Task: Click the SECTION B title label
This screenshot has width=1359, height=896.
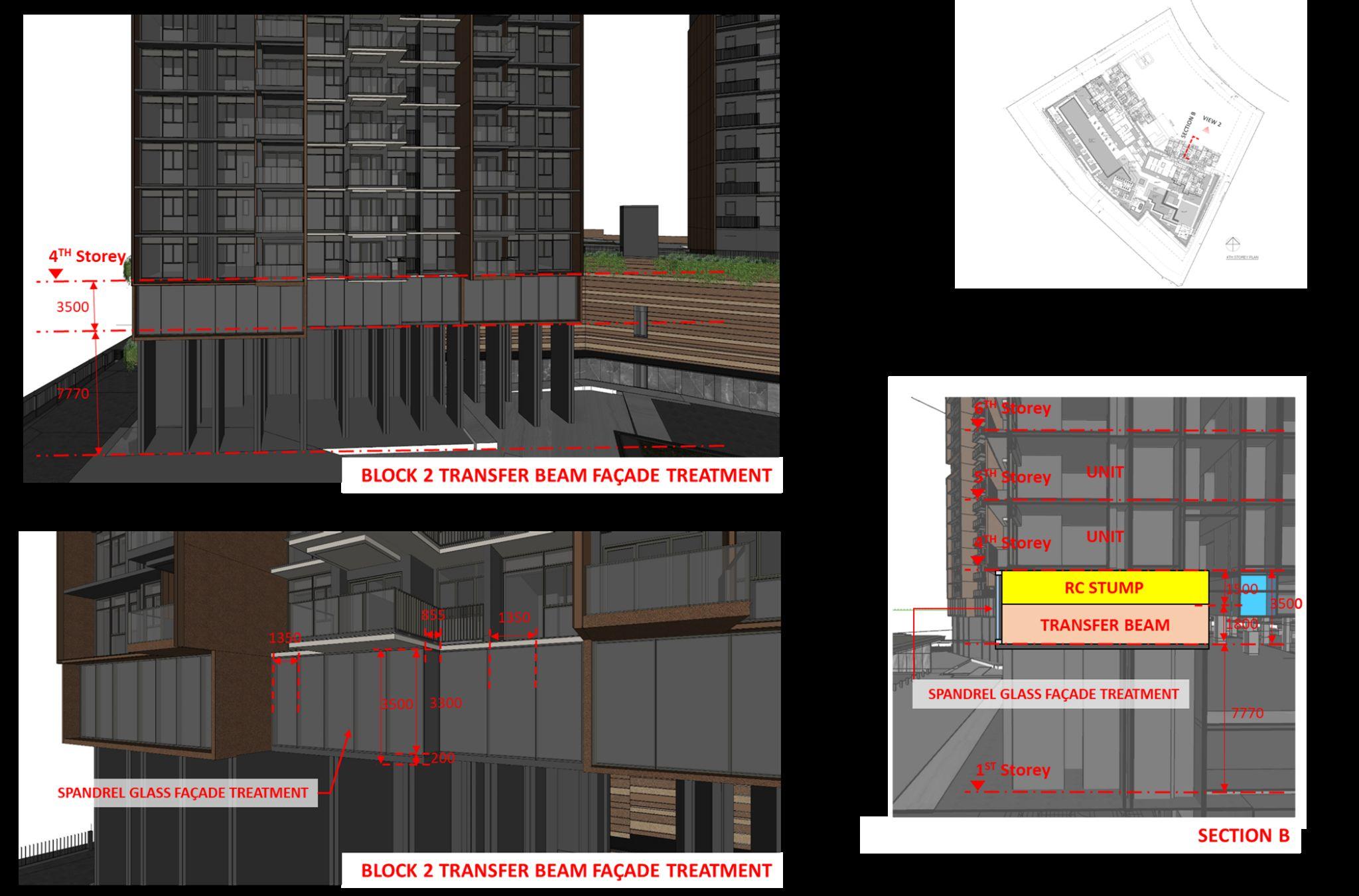Action: [1243, 835]
